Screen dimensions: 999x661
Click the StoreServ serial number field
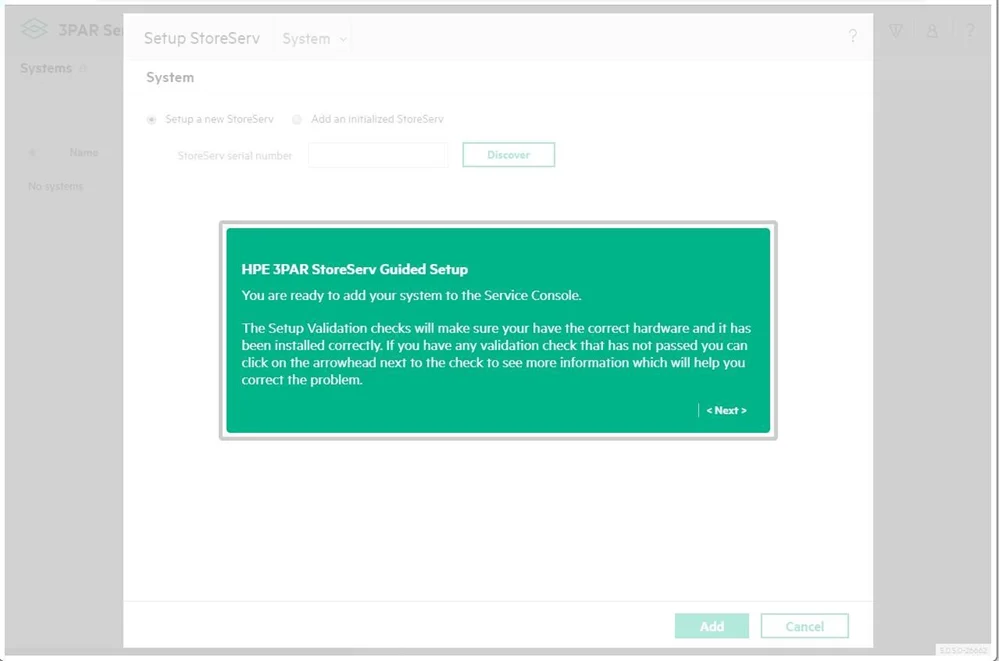[378, 155]
